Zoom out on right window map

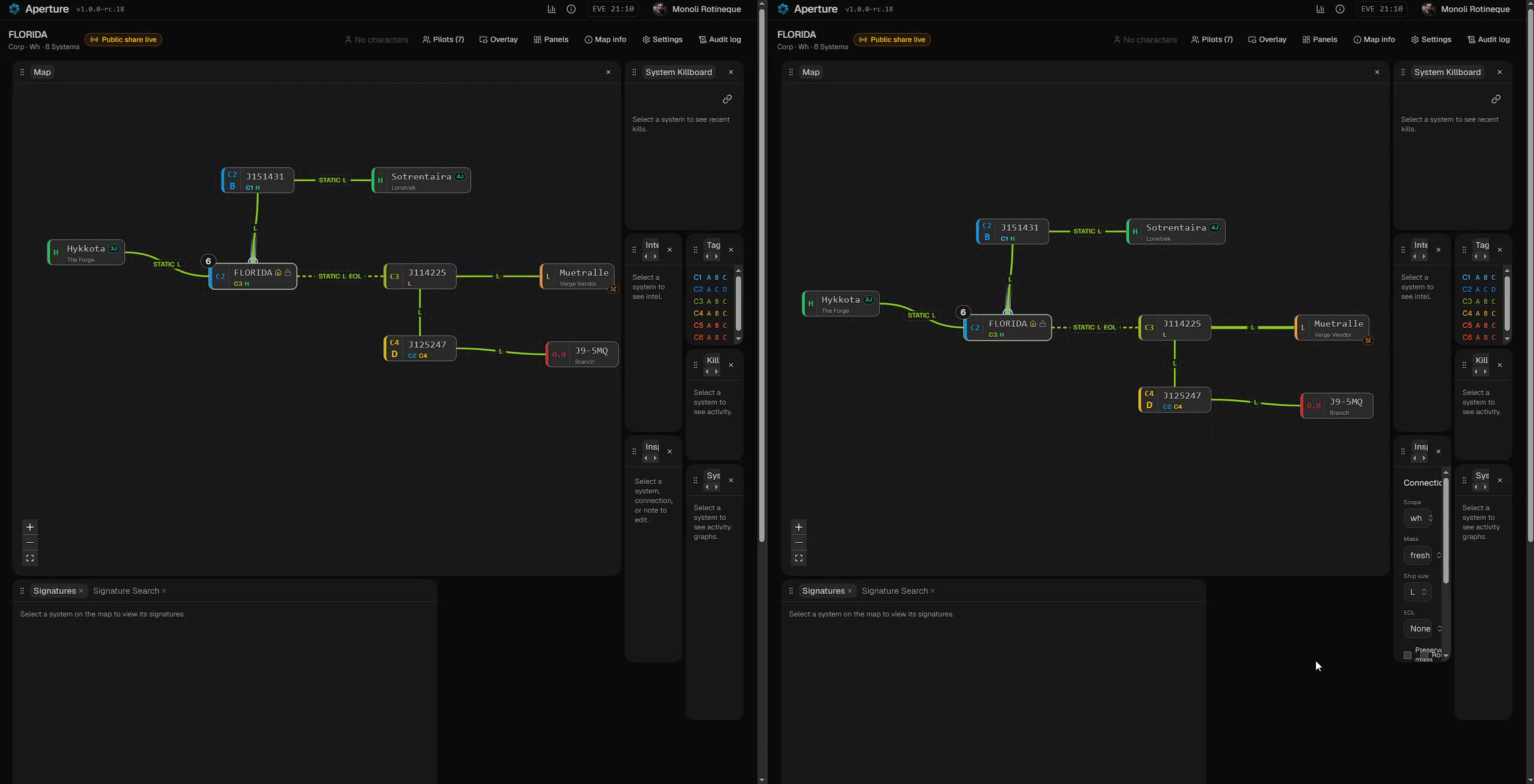(x=799, y=543)
